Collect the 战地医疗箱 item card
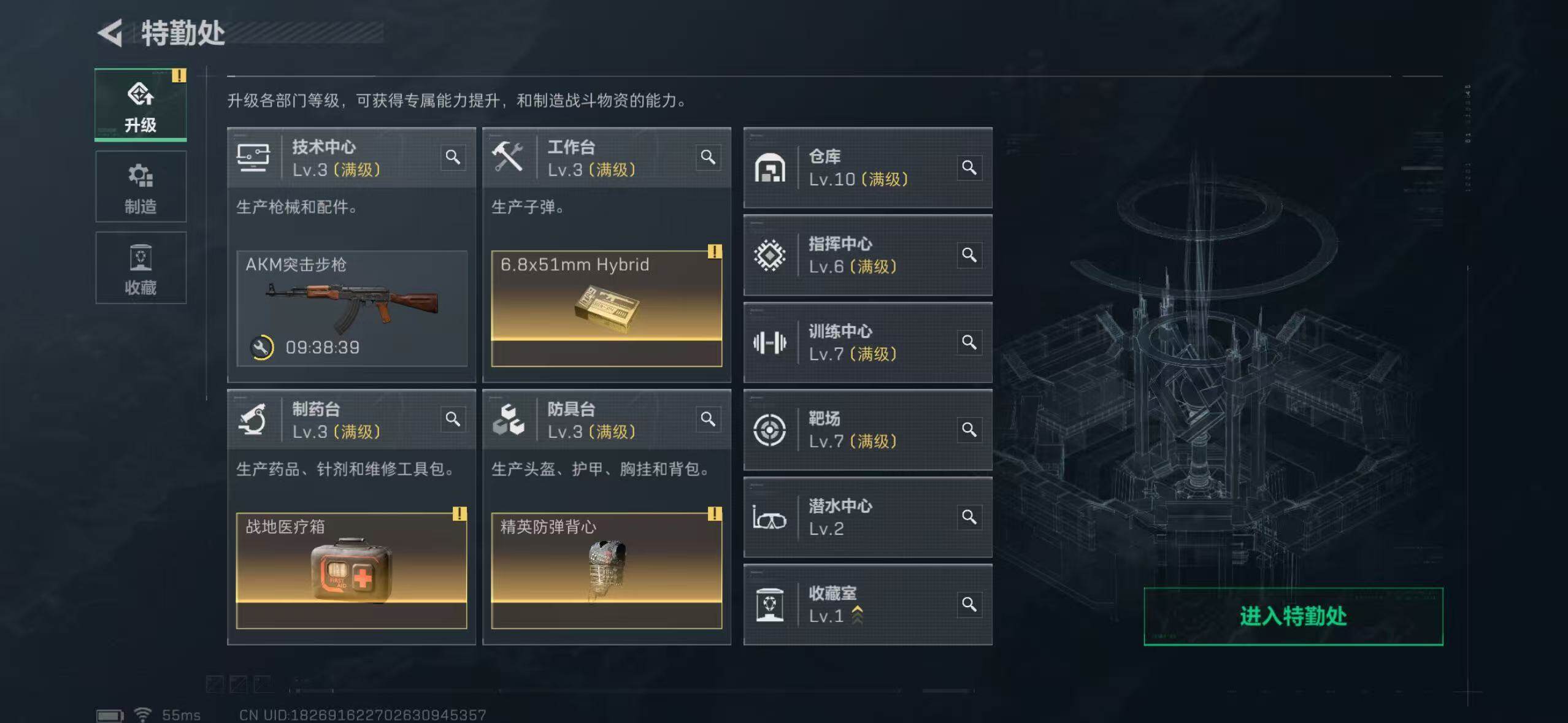Viewport: 1568px width, 723px height. click(x=352, y=570)
